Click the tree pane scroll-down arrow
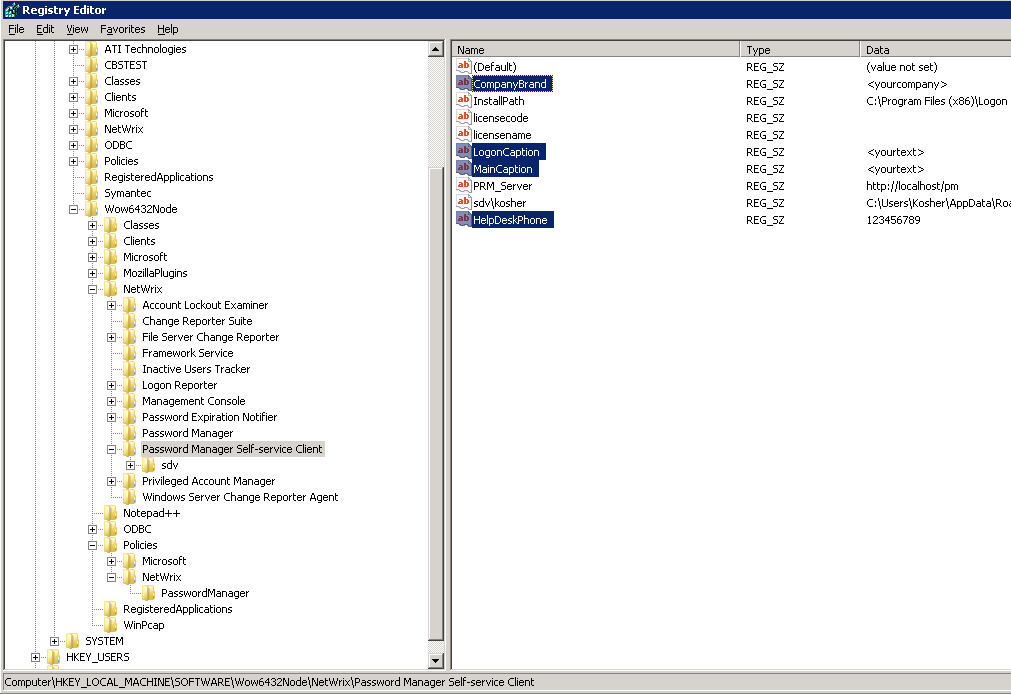The image size is (1011, 694). 435,661
